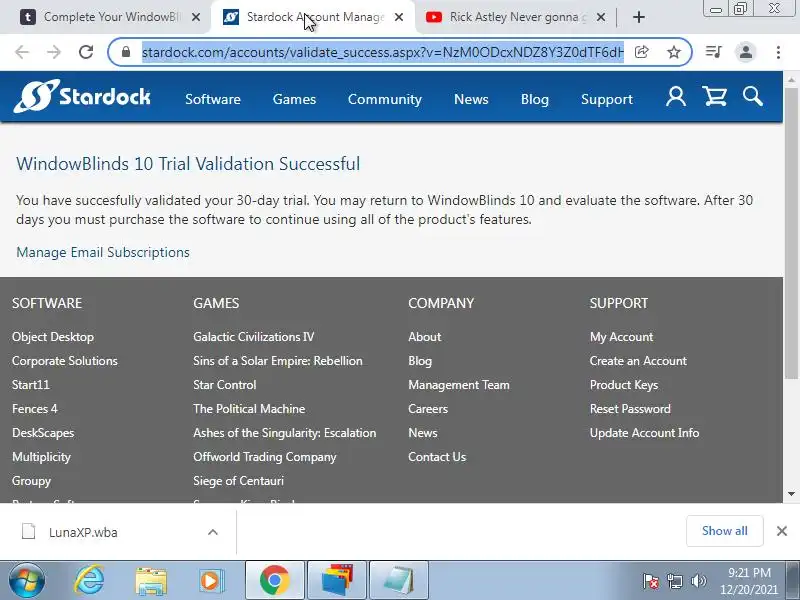This screenshot has height=600, width=800.
Task: Open DeskScapes footer link
Action: (43, 433)
